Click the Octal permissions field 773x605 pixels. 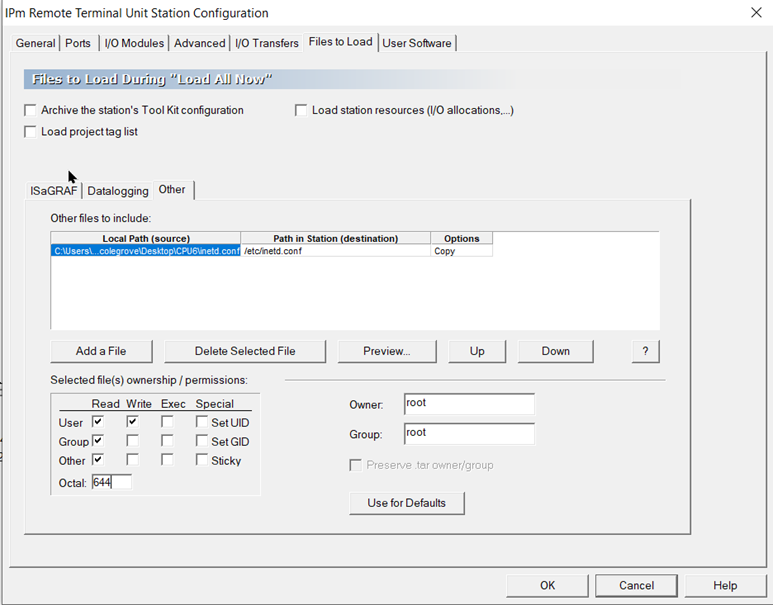(111, 482)
